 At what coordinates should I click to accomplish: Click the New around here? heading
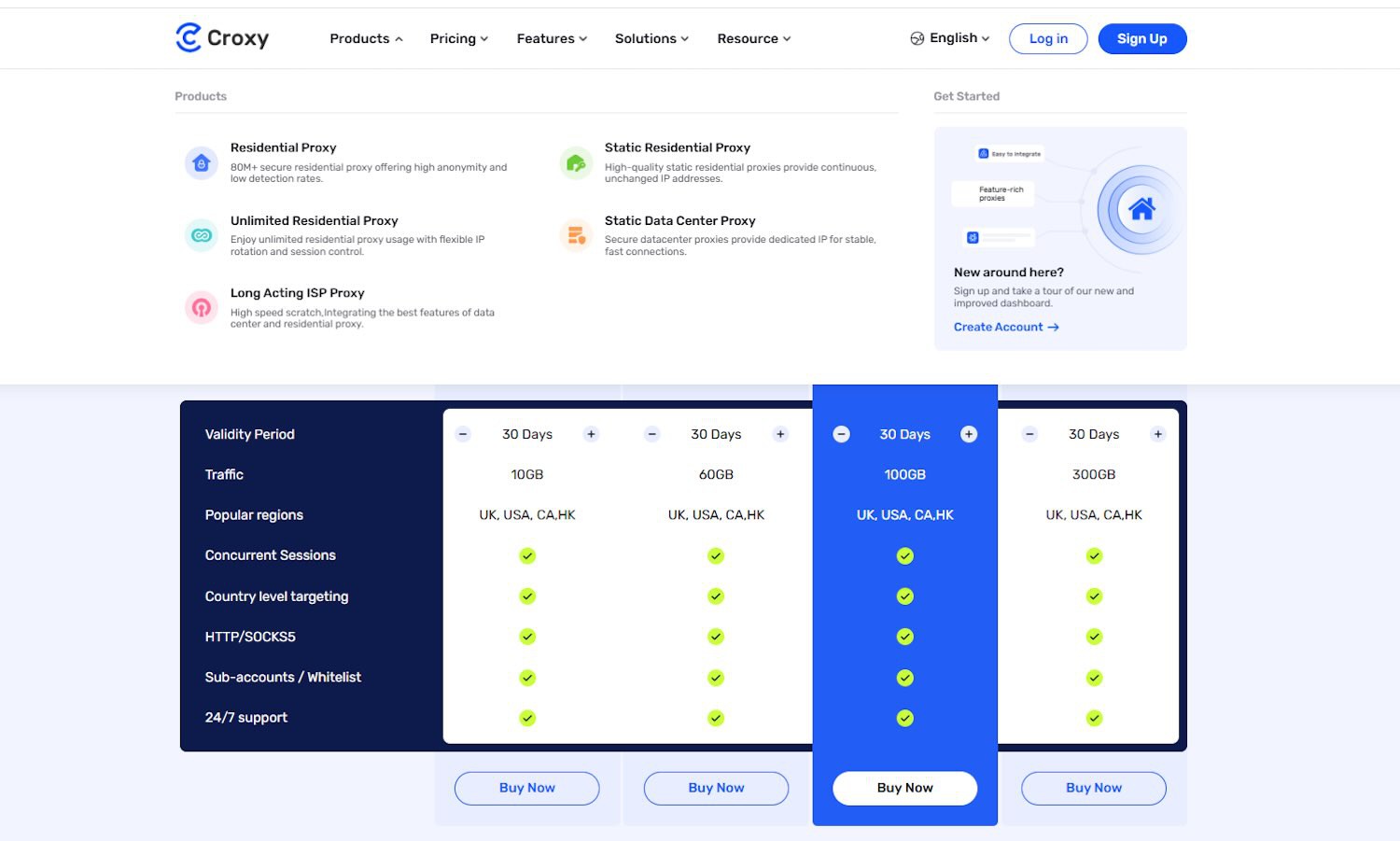pos(1009,272)
